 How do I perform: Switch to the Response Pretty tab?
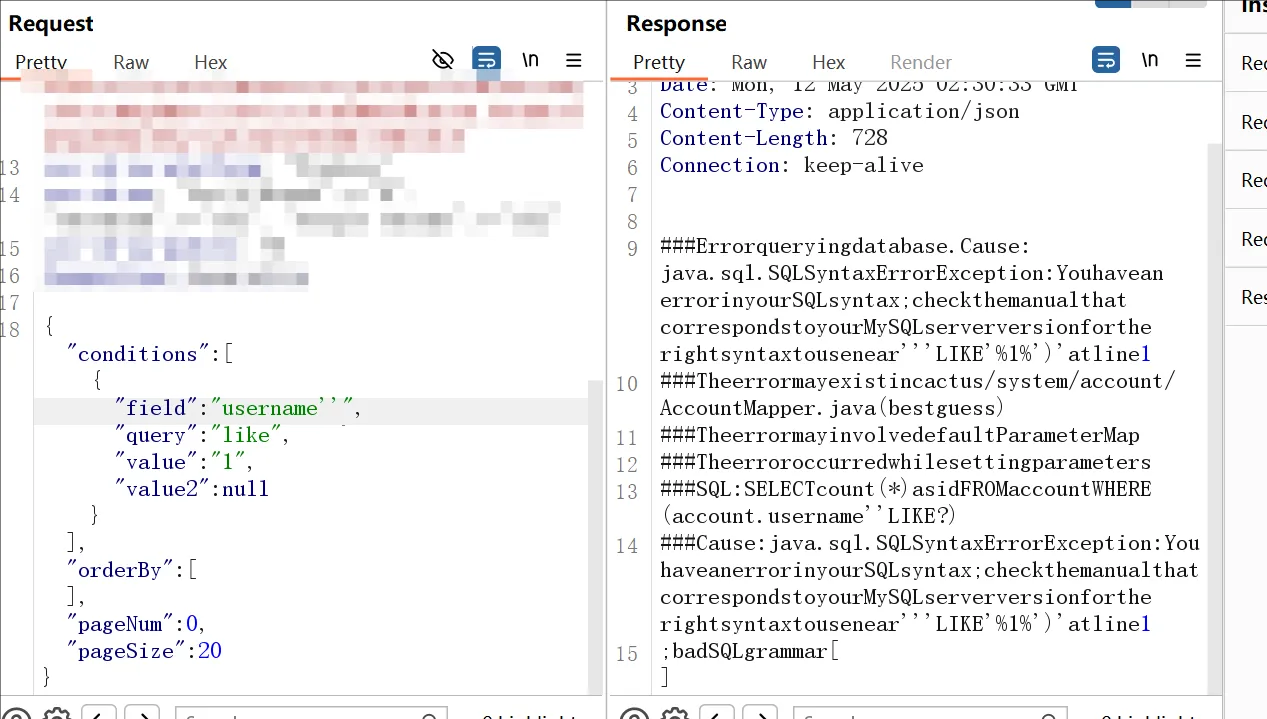tap(659, 62)
